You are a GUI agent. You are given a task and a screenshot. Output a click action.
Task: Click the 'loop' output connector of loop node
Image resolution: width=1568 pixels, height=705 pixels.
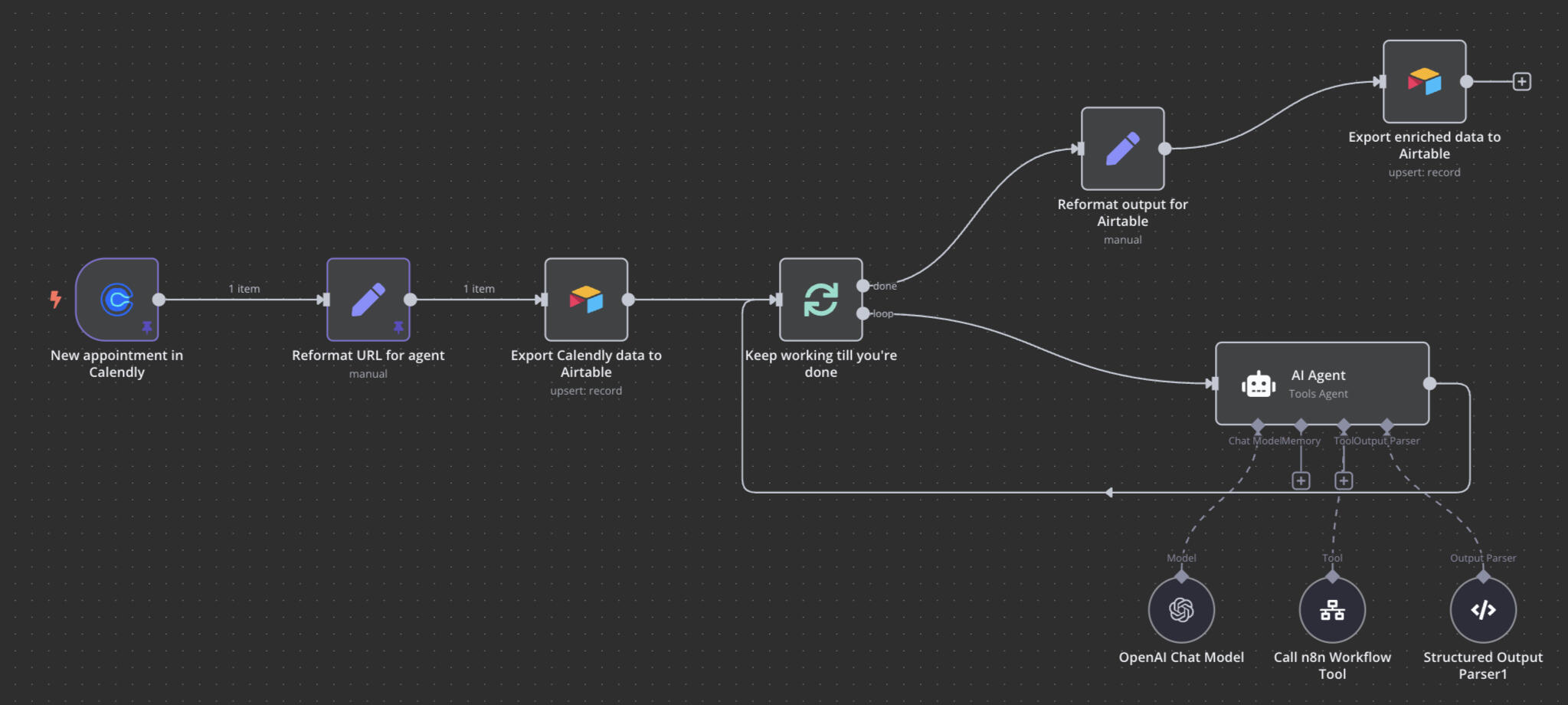pyautogui.click(x=863, y=313)
